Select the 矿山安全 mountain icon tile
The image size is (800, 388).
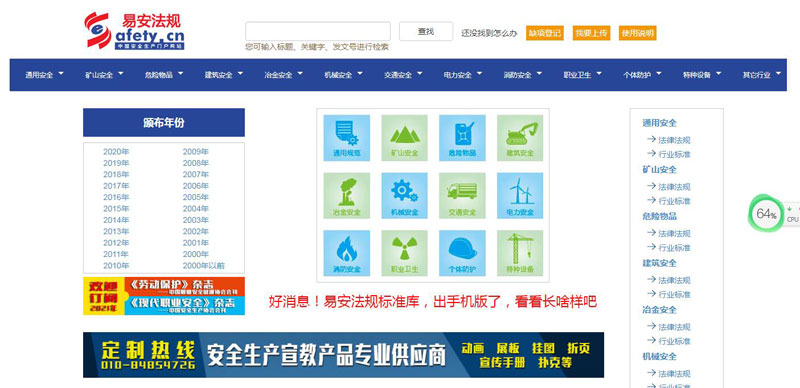[405, 138]
